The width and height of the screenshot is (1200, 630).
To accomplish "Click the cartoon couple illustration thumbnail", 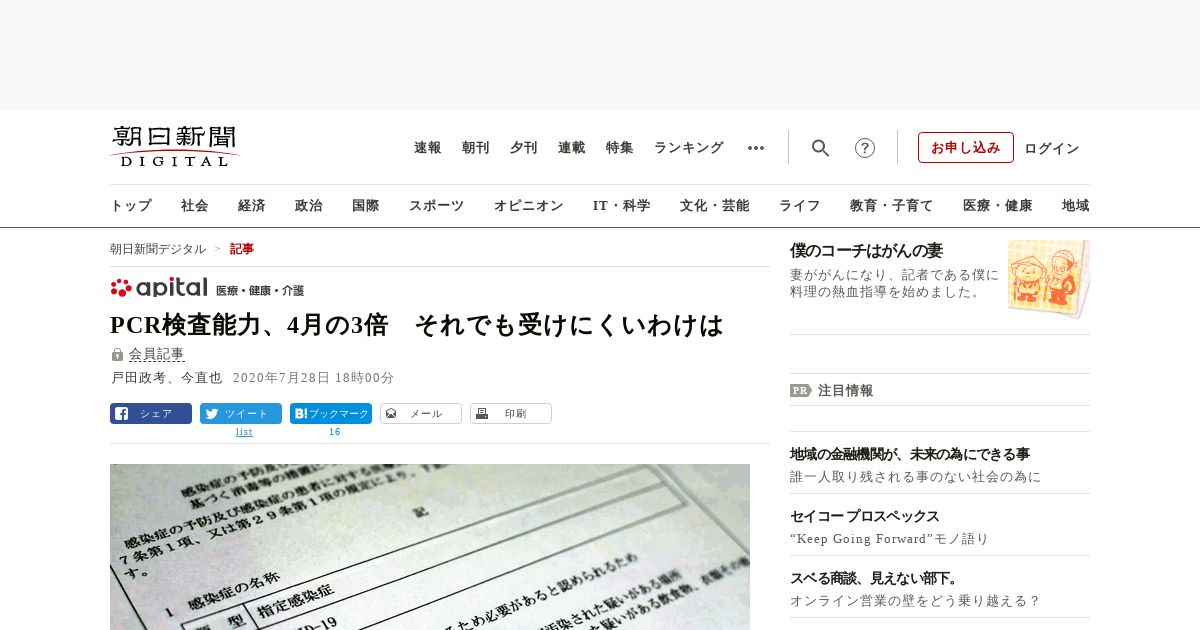I will (1049, 278).
